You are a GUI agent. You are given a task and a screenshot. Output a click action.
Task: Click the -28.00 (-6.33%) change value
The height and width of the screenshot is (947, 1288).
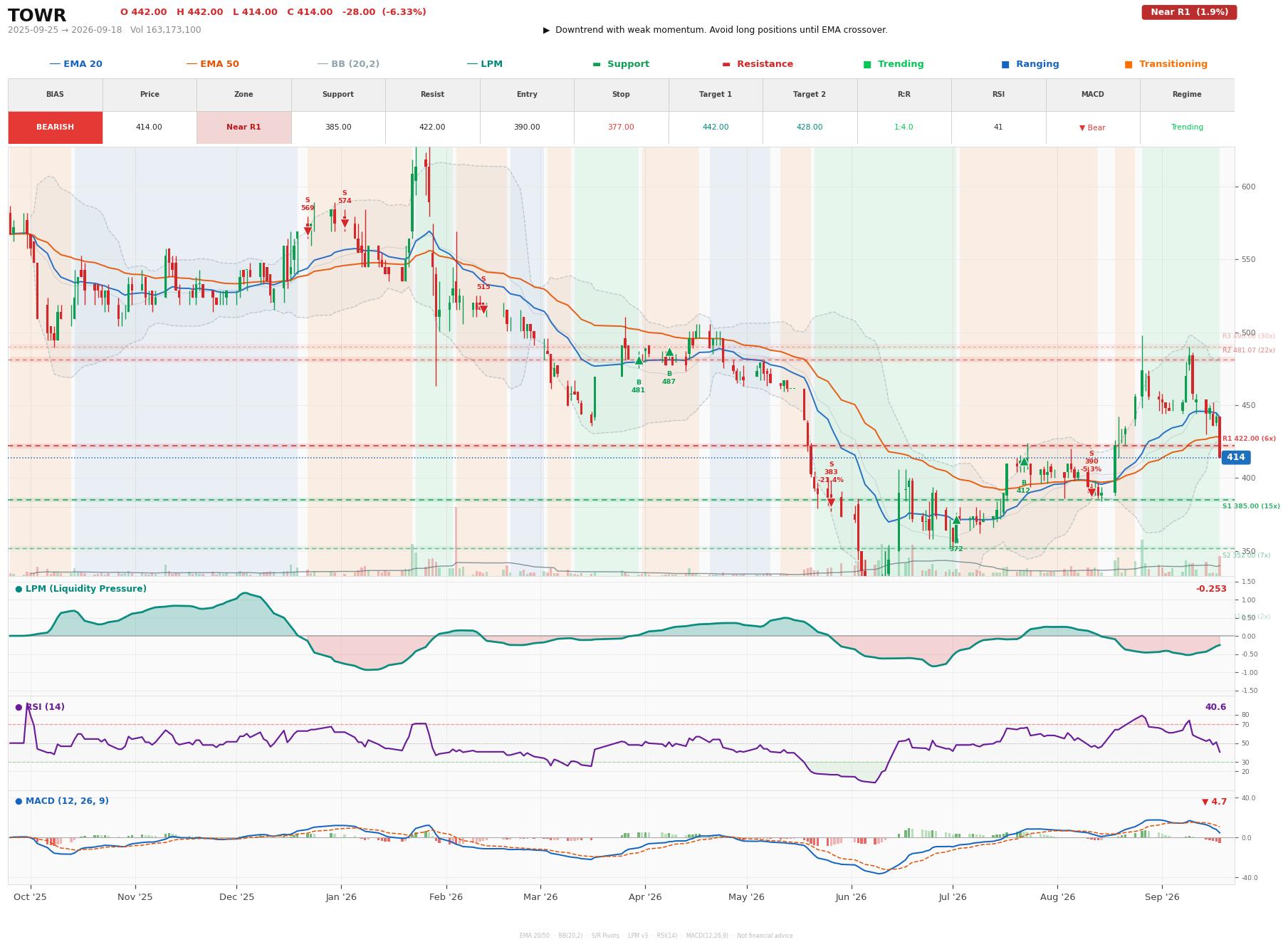tap(384, 12)
